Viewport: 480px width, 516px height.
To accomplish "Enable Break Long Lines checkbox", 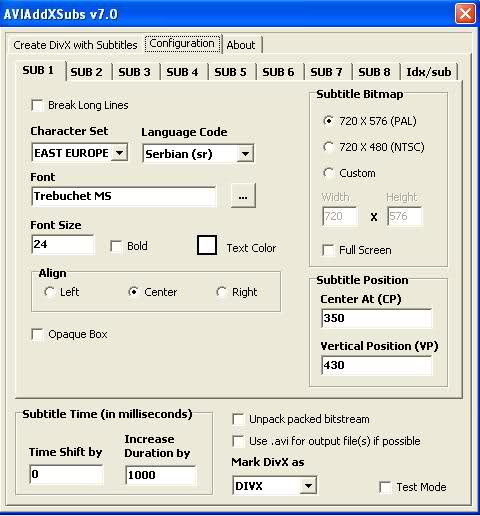I will click(x=37, y=105).
